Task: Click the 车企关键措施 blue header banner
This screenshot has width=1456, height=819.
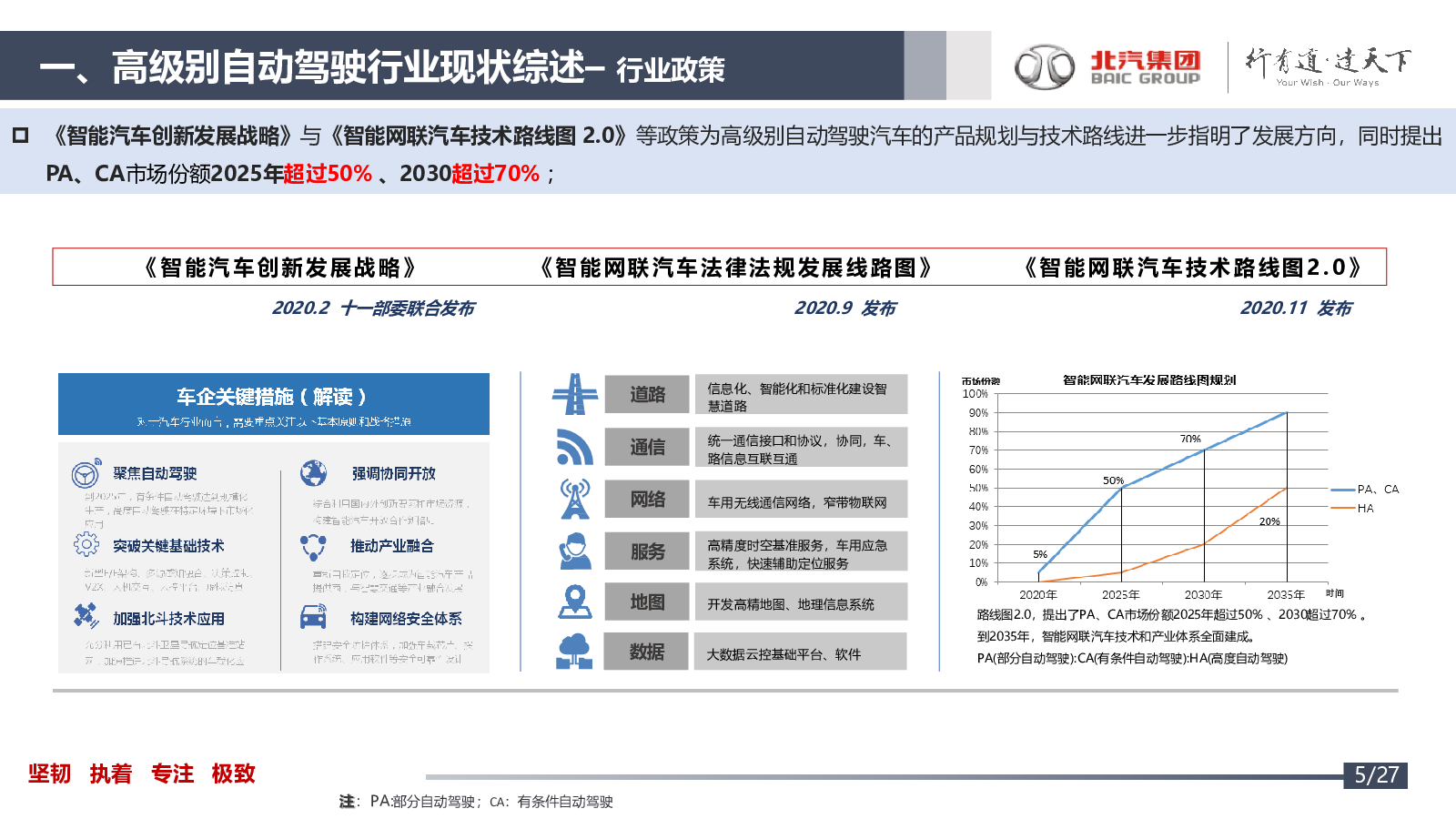Action: click(274, 404)
